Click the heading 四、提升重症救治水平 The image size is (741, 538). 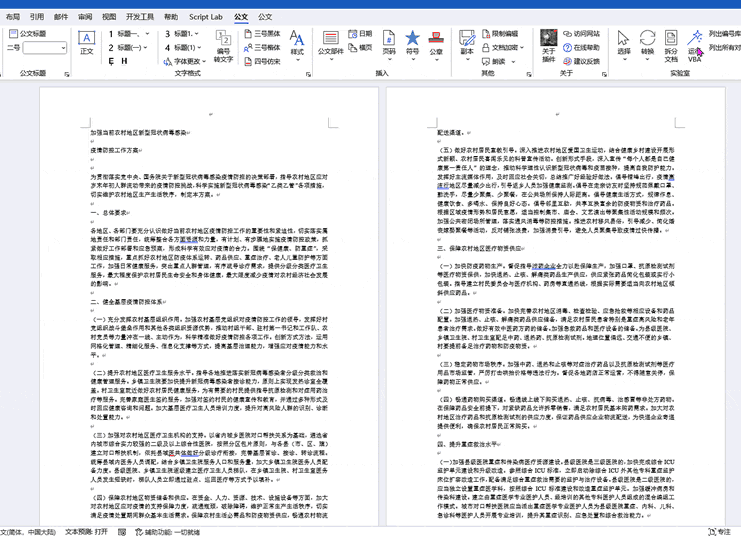pyautogui.click(x=467, y=444)
